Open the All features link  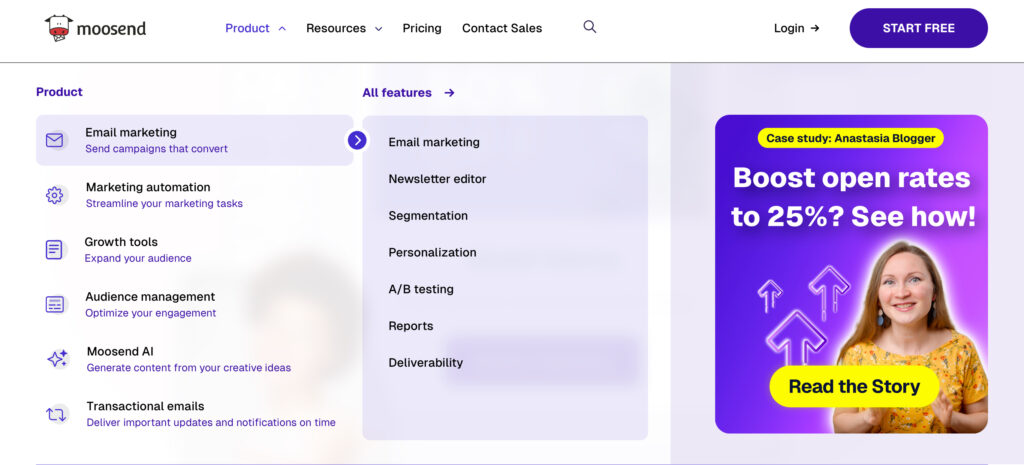(x=397, y=93)
